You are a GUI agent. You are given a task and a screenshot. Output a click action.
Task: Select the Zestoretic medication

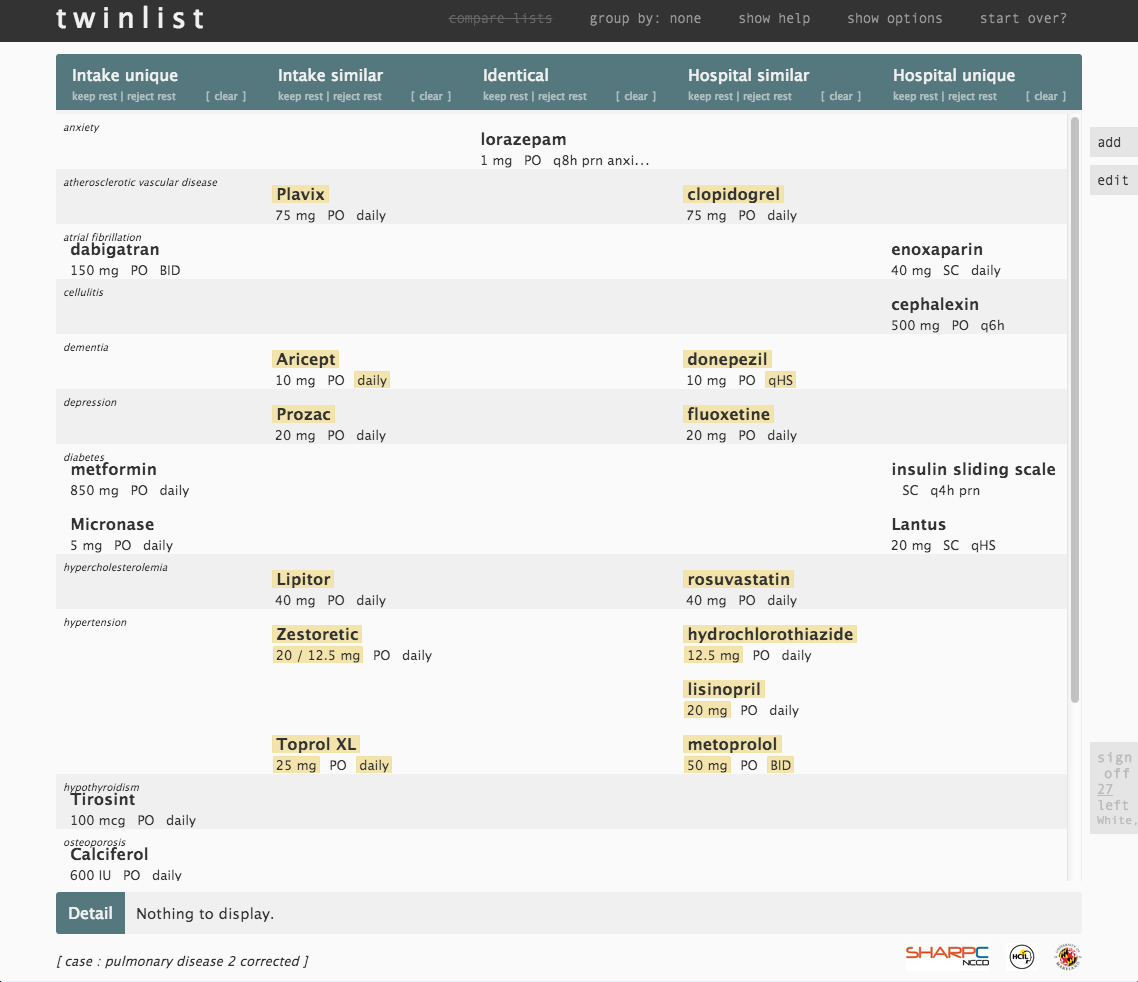click(x=317, y=634)
